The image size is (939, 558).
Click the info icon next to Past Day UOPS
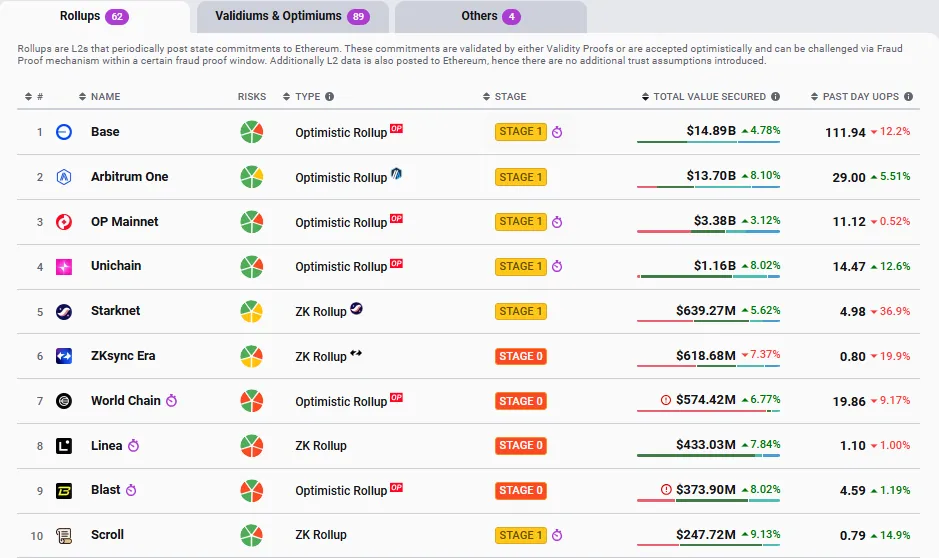pyautogui.click(x=908, y=96)
